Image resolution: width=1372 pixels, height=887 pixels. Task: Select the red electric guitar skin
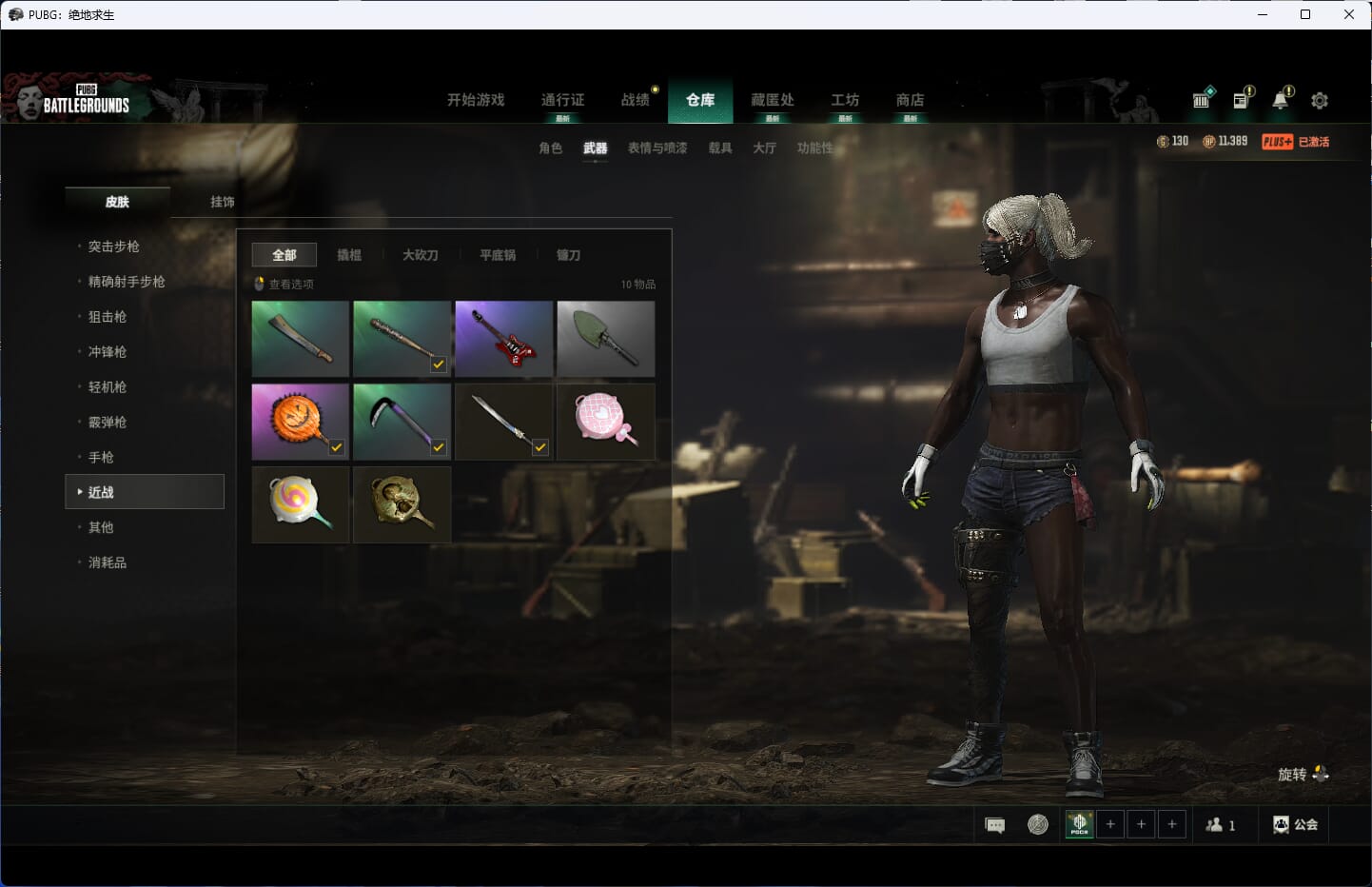pos(504,339)
